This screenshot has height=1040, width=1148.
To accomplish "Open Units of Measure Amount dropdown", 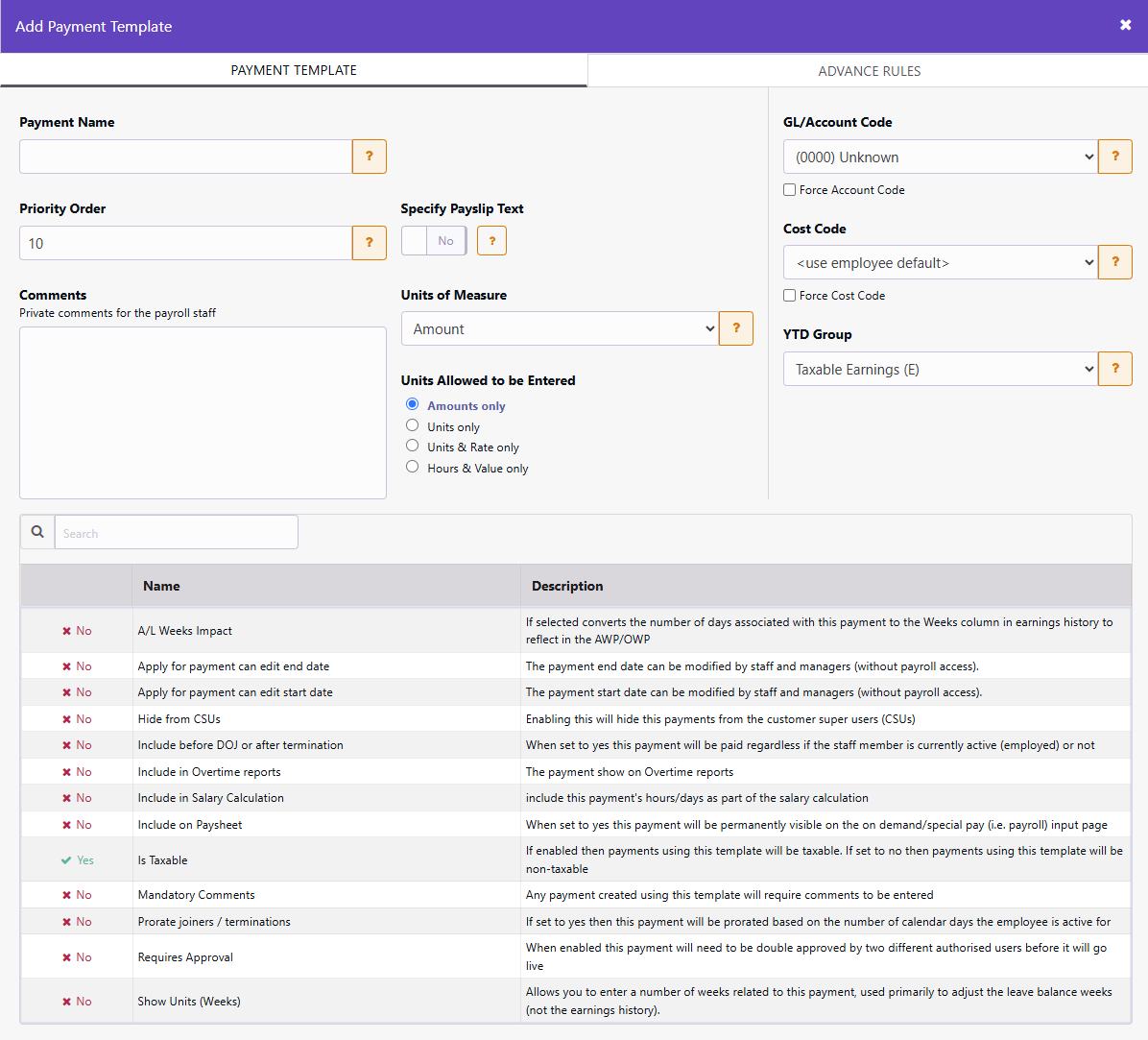I will click(561, 328).
